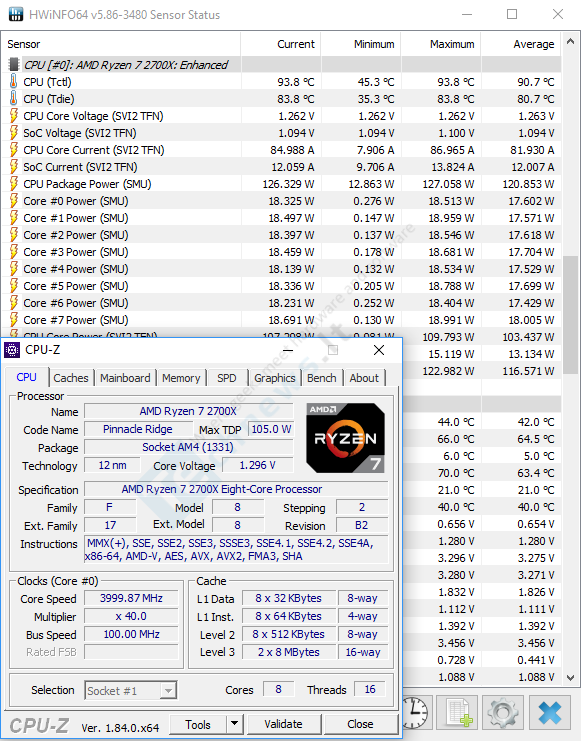Click the HWiNFO scrollbar up arrow
581x741 pixels.
point(571,43)
